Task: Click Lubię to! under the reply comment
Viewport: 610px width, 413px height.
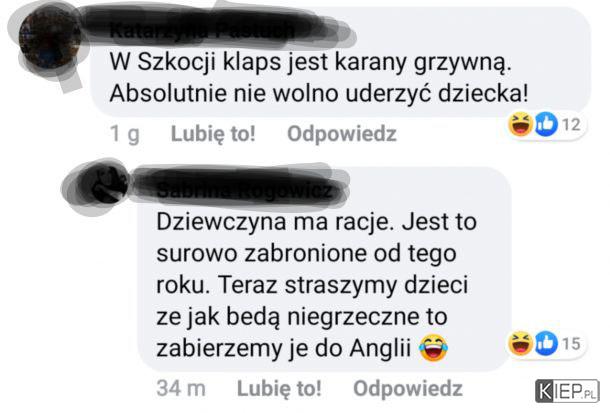Action: point(279,388)
